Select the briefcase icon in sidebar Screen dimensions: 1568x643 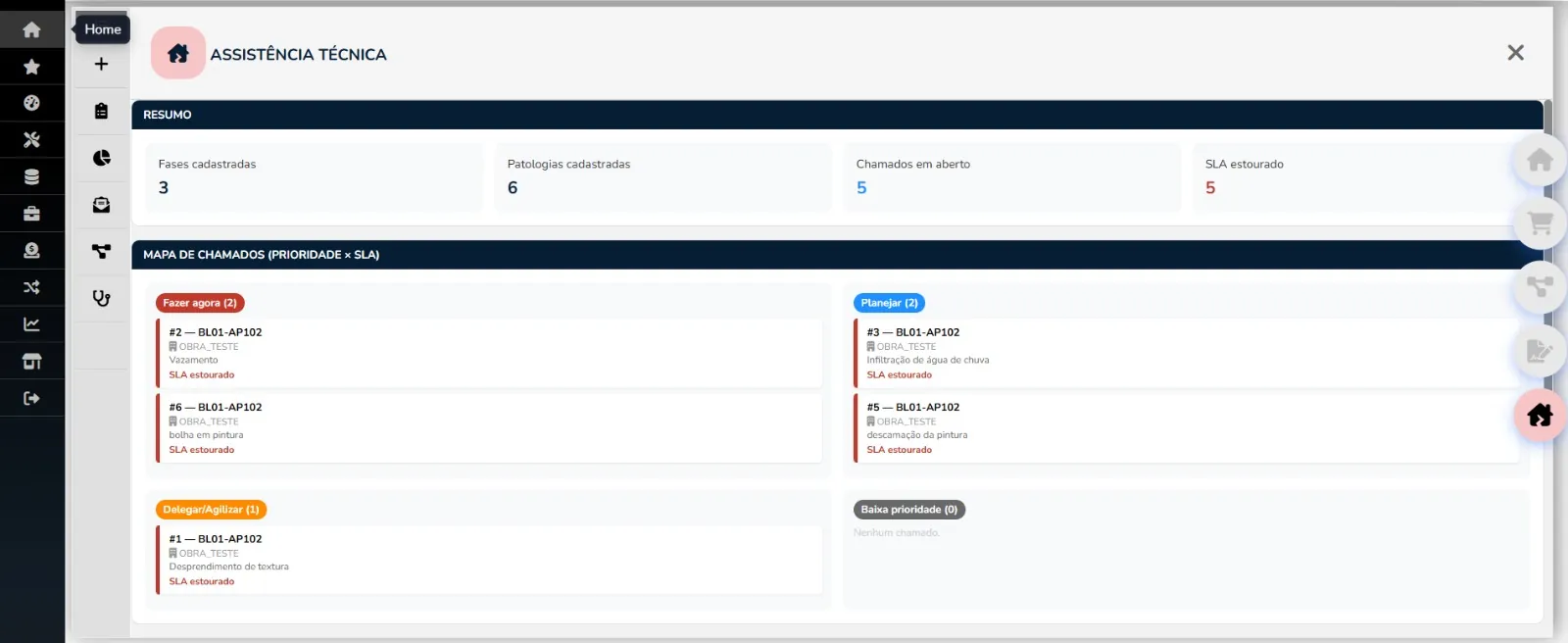(x=31, y=214)
